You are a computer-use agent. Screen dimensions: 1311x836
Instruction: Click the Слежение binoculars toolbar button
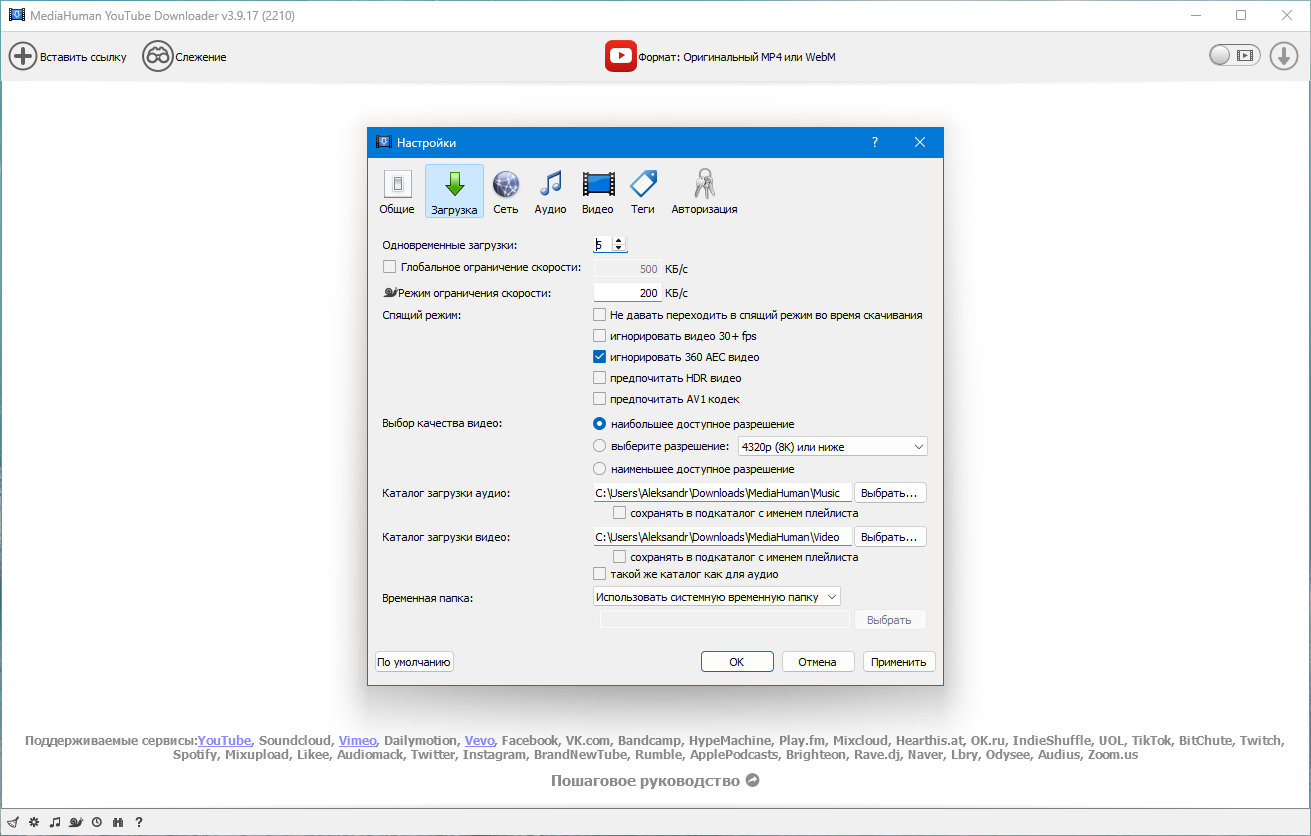coord(185,56)
